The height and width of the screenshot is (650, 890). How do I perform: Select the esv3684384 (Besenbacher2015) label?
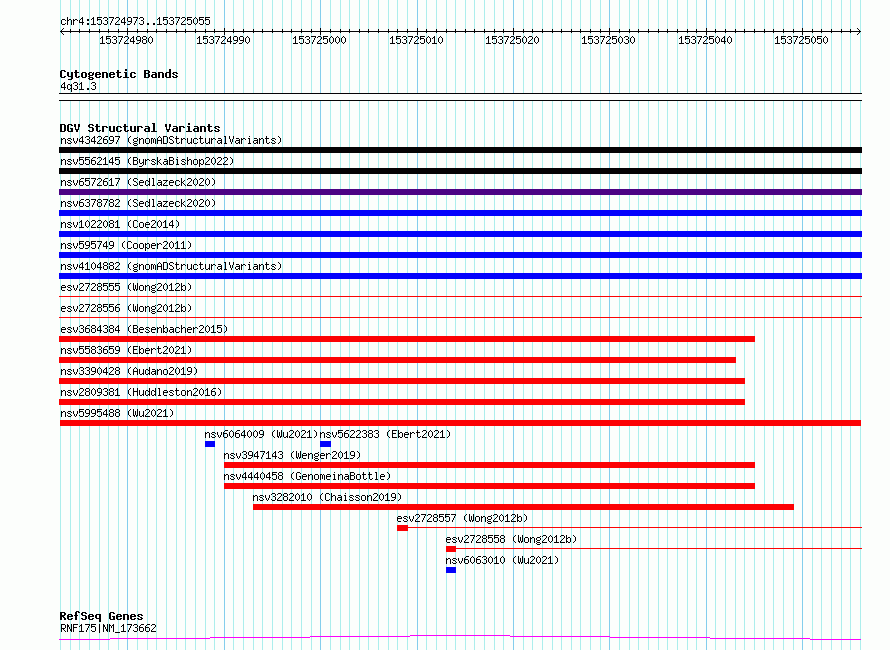tap(144, 329)
